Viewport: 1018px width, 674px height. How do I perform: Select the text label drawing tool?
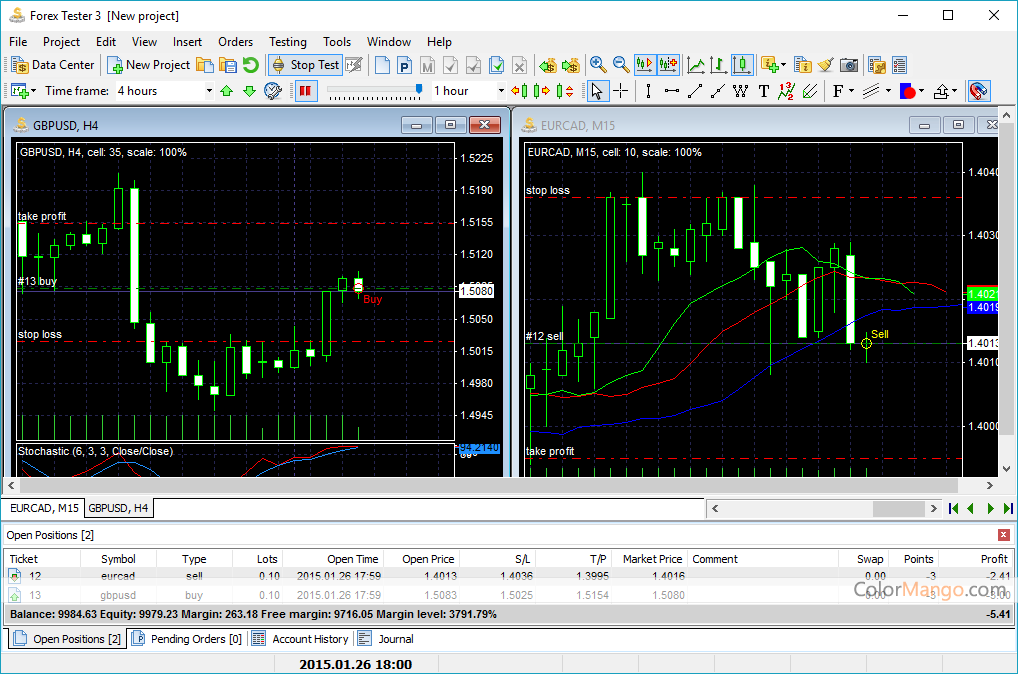(764, 91)
